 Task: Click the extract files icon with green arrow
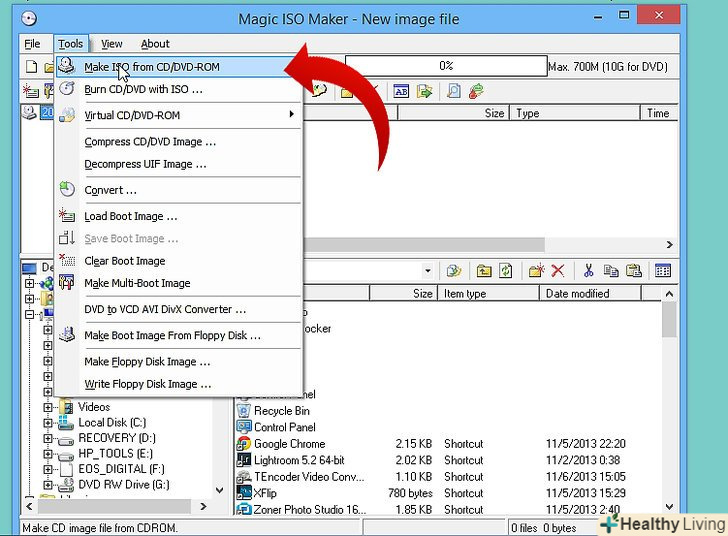(424, 91)
